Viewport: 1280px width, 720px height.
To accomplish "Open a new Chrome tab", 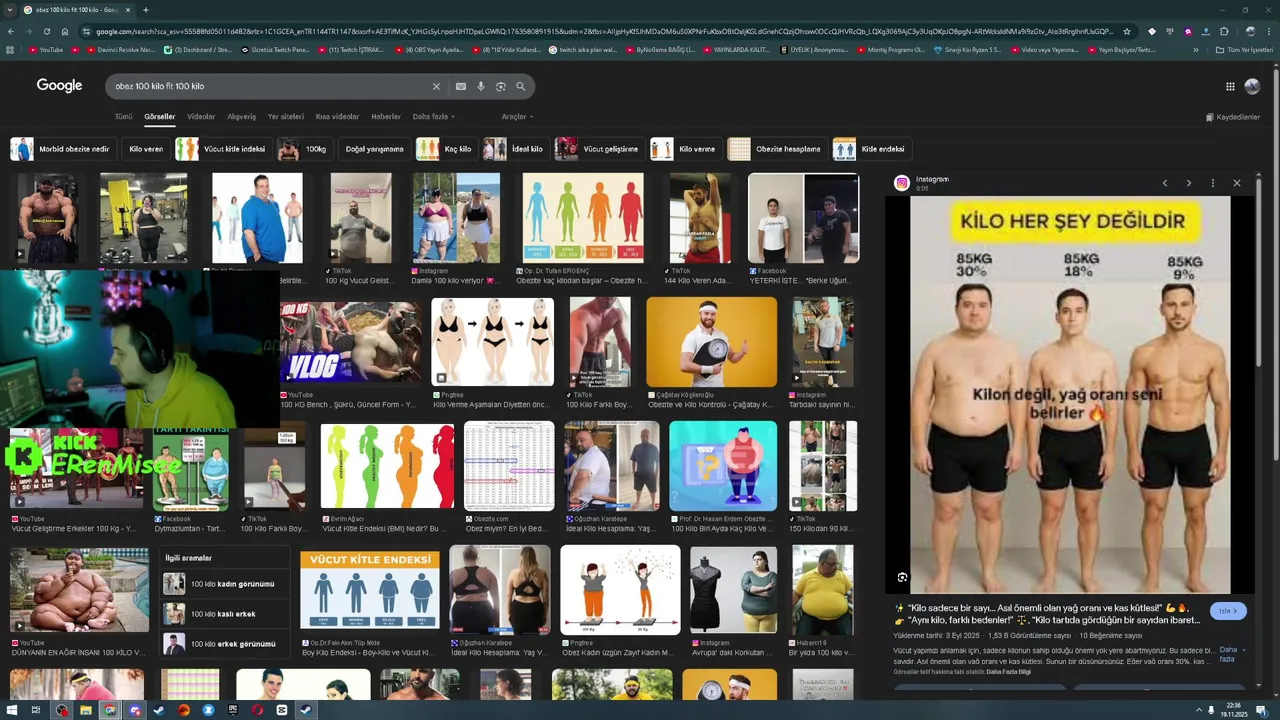I will (146, 10).
